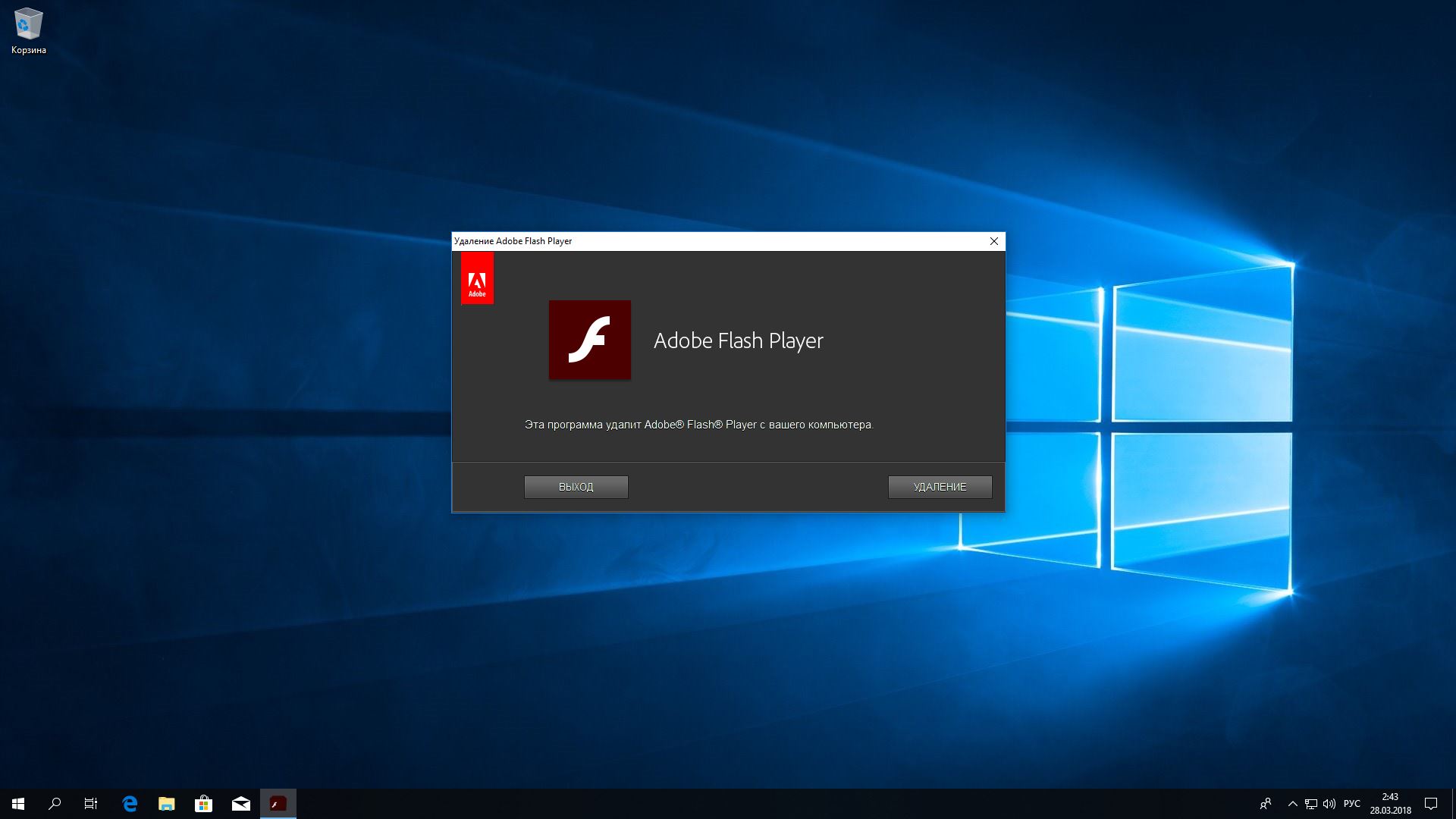Click the УДАЛЕНИЕ button to uninstall

[940, 487]
